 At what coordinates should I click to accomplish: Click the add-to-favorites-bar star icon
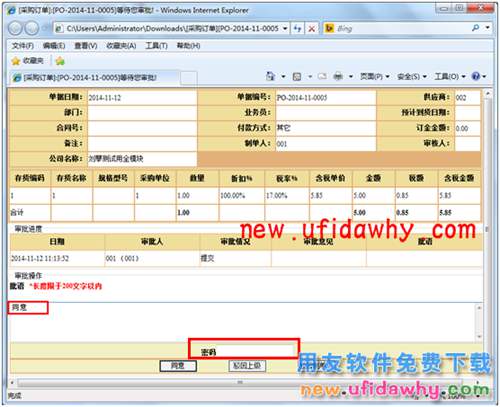point(60,61)
